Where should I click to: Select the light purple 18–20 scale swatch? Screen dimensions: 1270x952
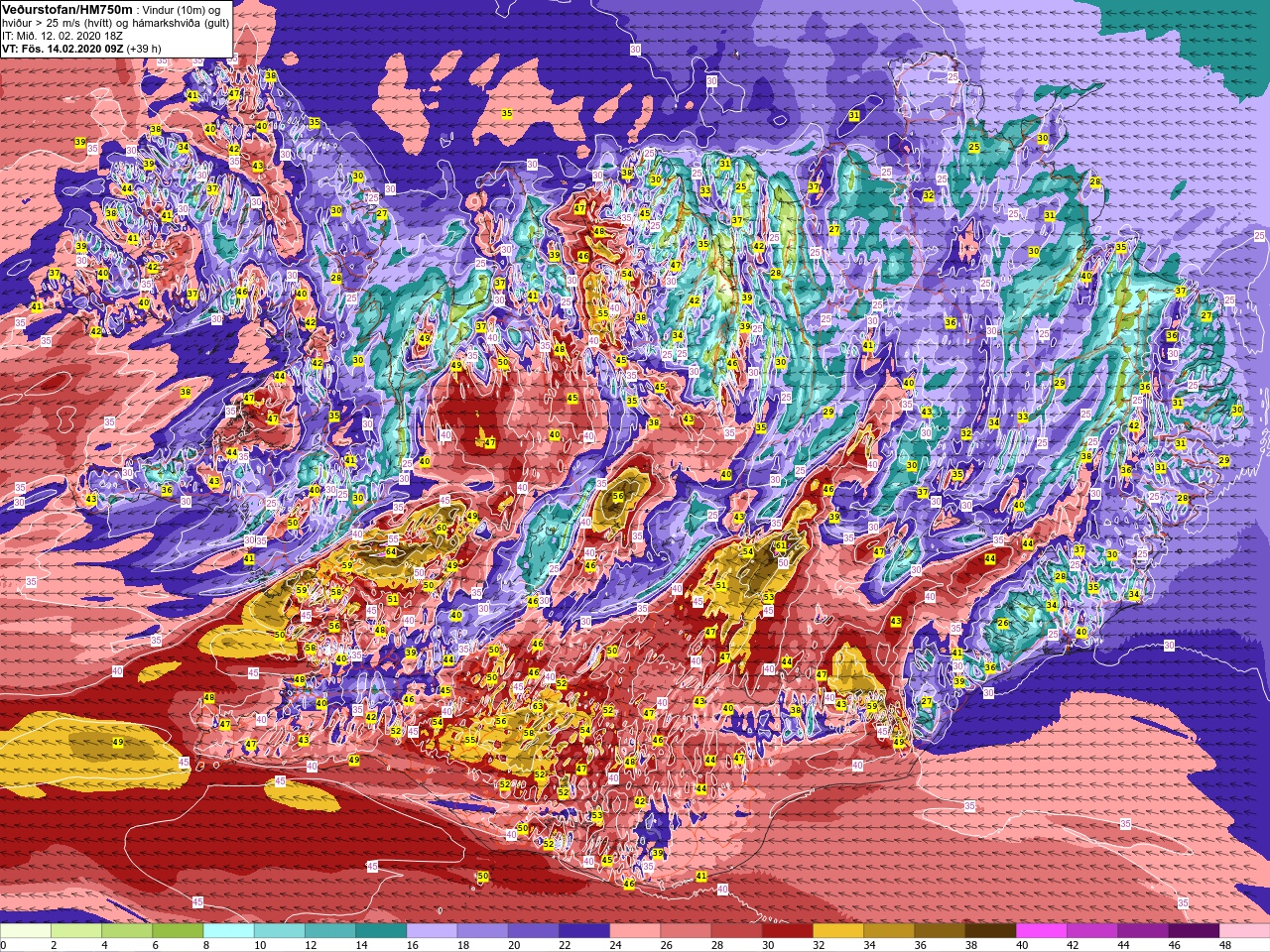coord(482,930)
